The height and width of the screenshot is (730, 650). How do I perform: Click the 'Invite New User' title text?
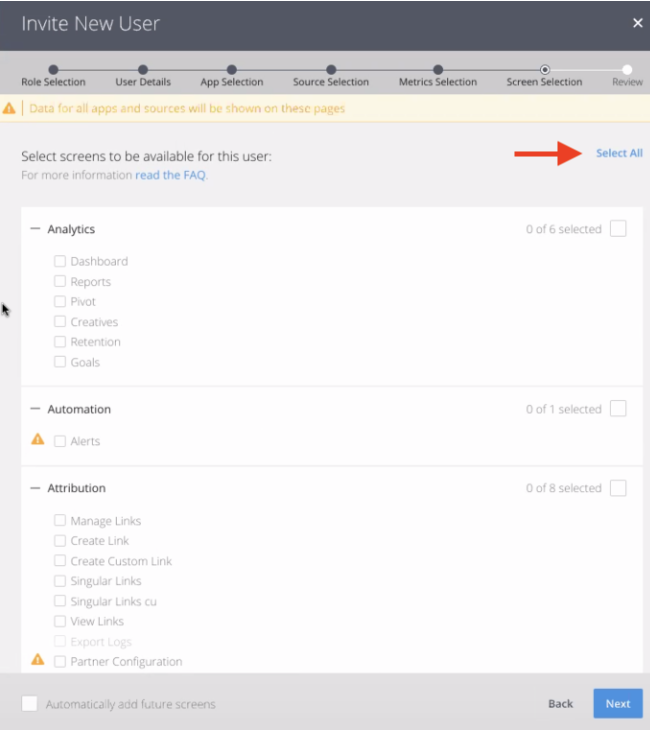(x=91, y=24)
